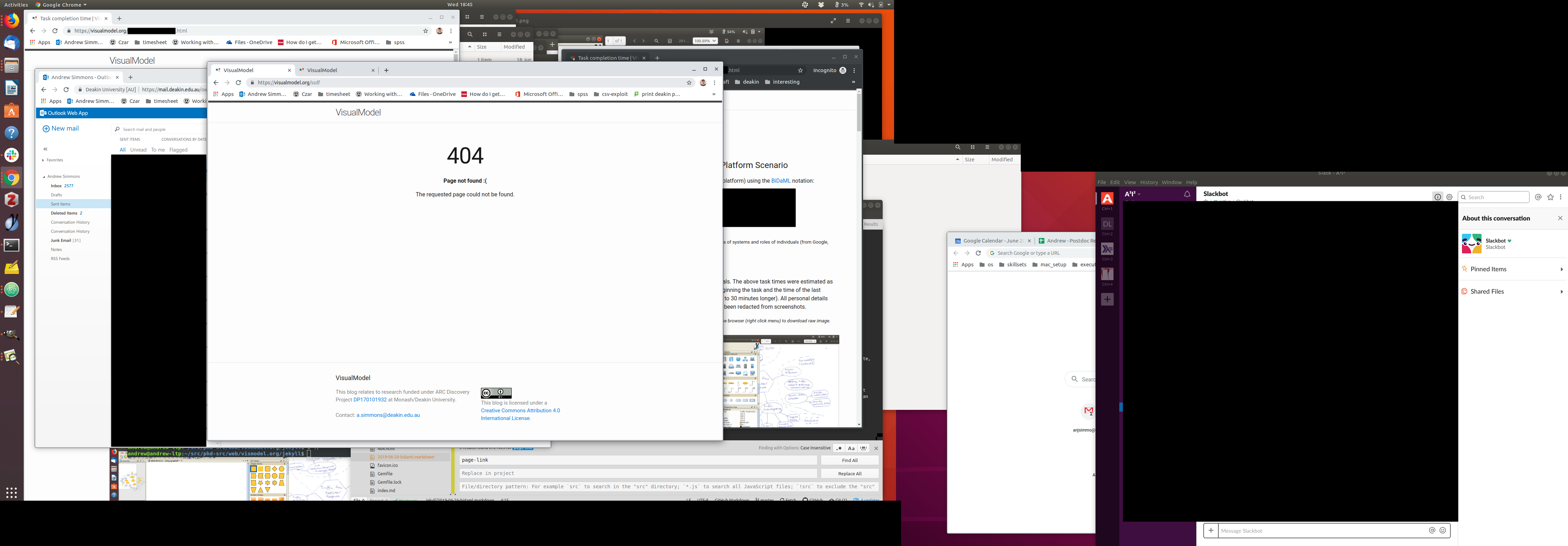Toggle case-sensitive Aa option in find panel
The height and width of the screenshot is (546, 1568).
851,448
